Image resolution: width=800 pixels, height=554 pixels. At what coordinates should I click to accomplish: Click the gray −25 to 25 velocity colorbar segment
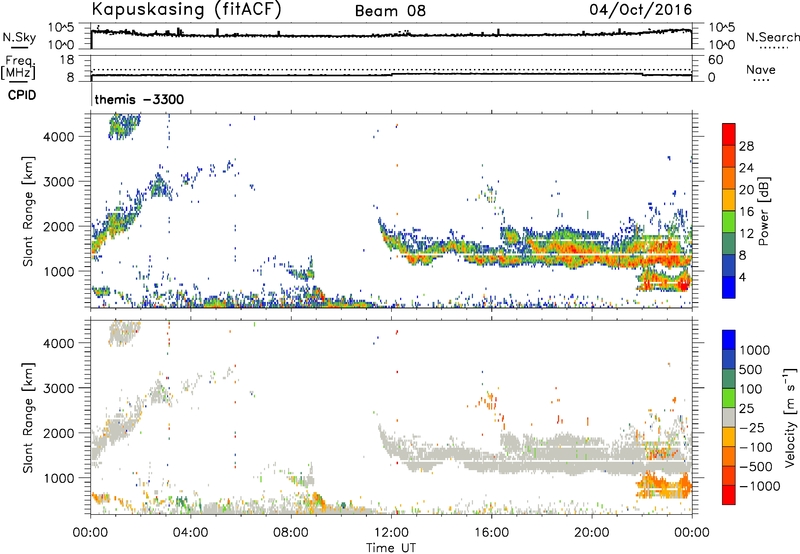click(x=729, y=417)
